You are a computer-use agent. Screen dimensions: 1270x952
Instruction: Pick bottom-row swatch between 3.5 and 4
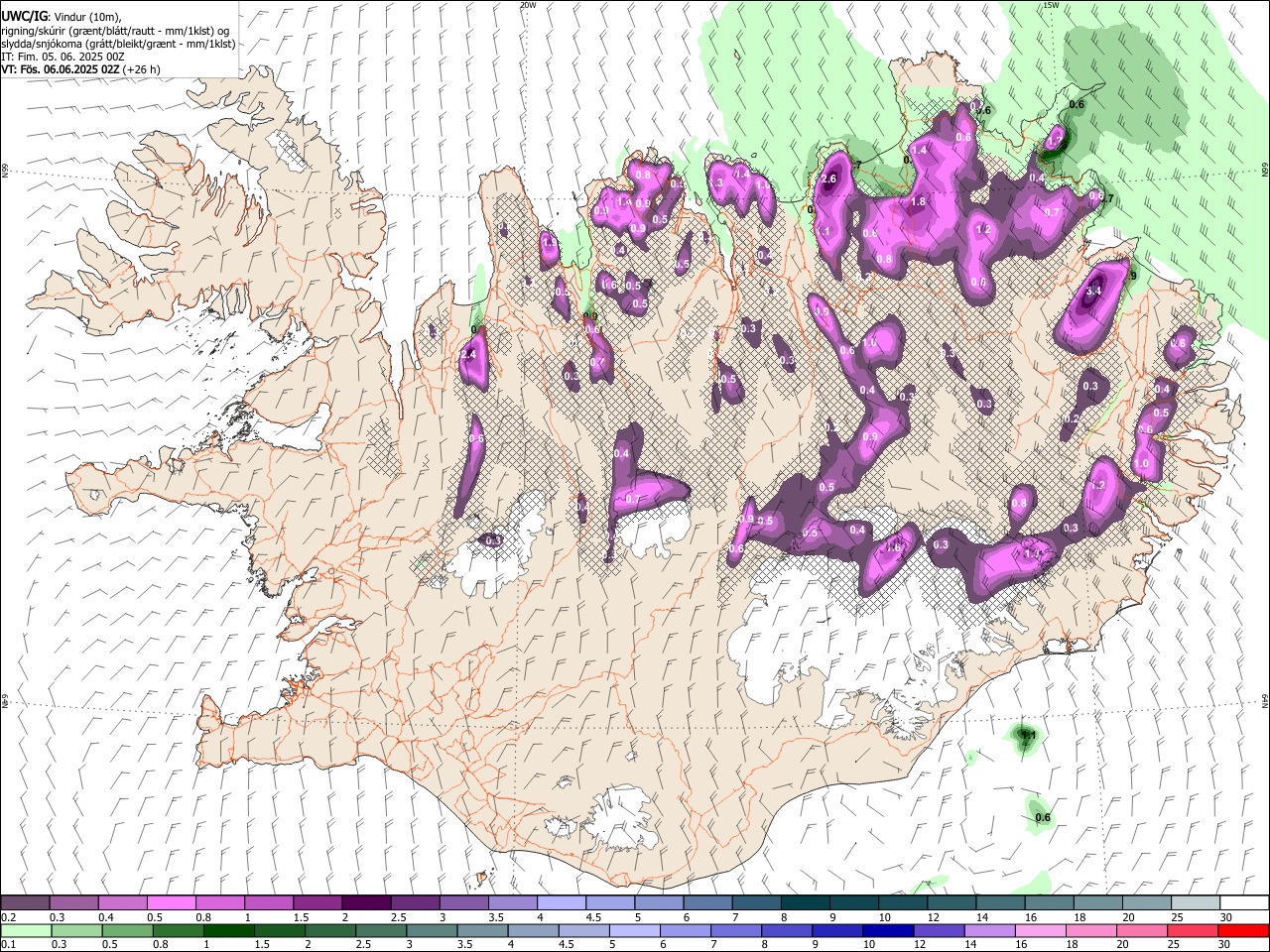(x=482, y=930)
